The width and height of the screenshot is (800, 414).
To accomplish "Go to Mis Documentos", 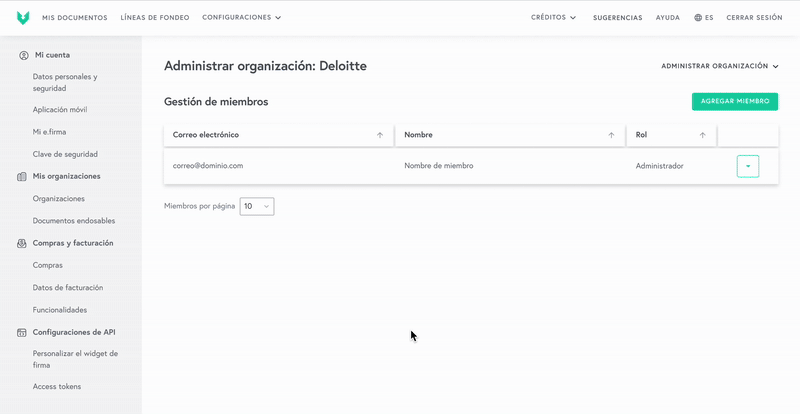I will (75, 17).
